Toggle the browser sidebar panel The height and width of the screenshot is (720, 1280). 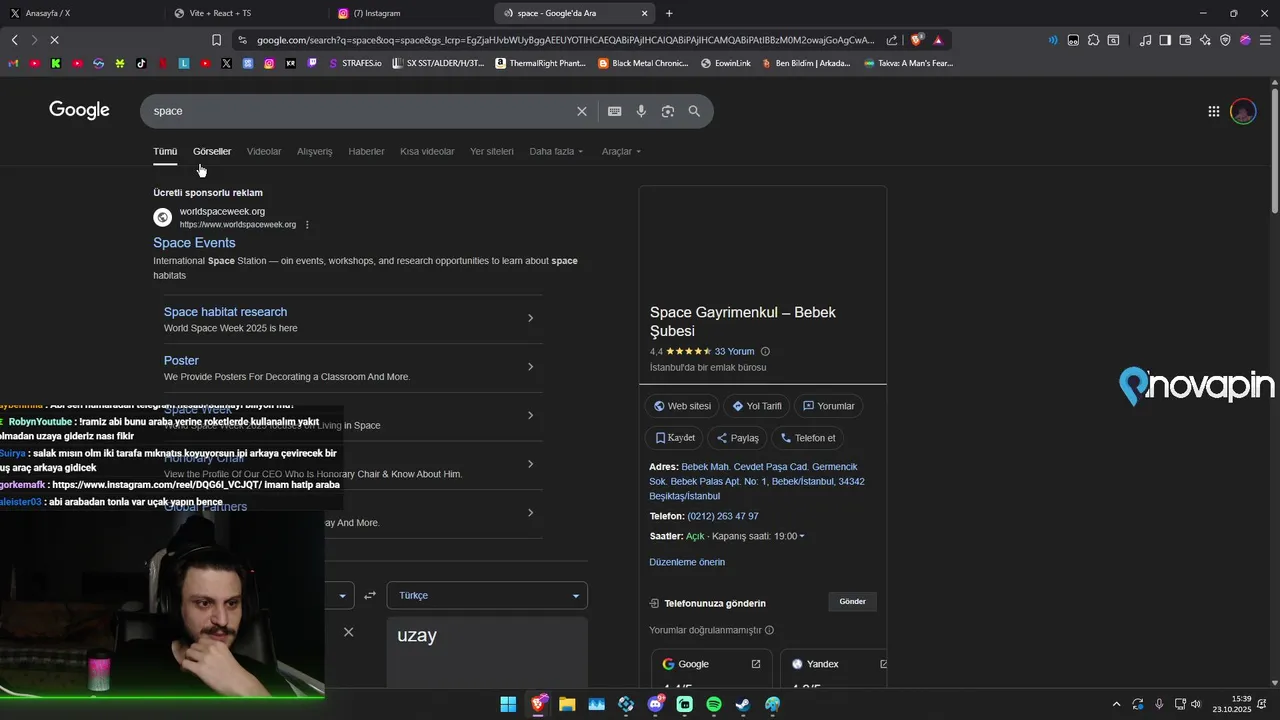(x=1165, y=40)
